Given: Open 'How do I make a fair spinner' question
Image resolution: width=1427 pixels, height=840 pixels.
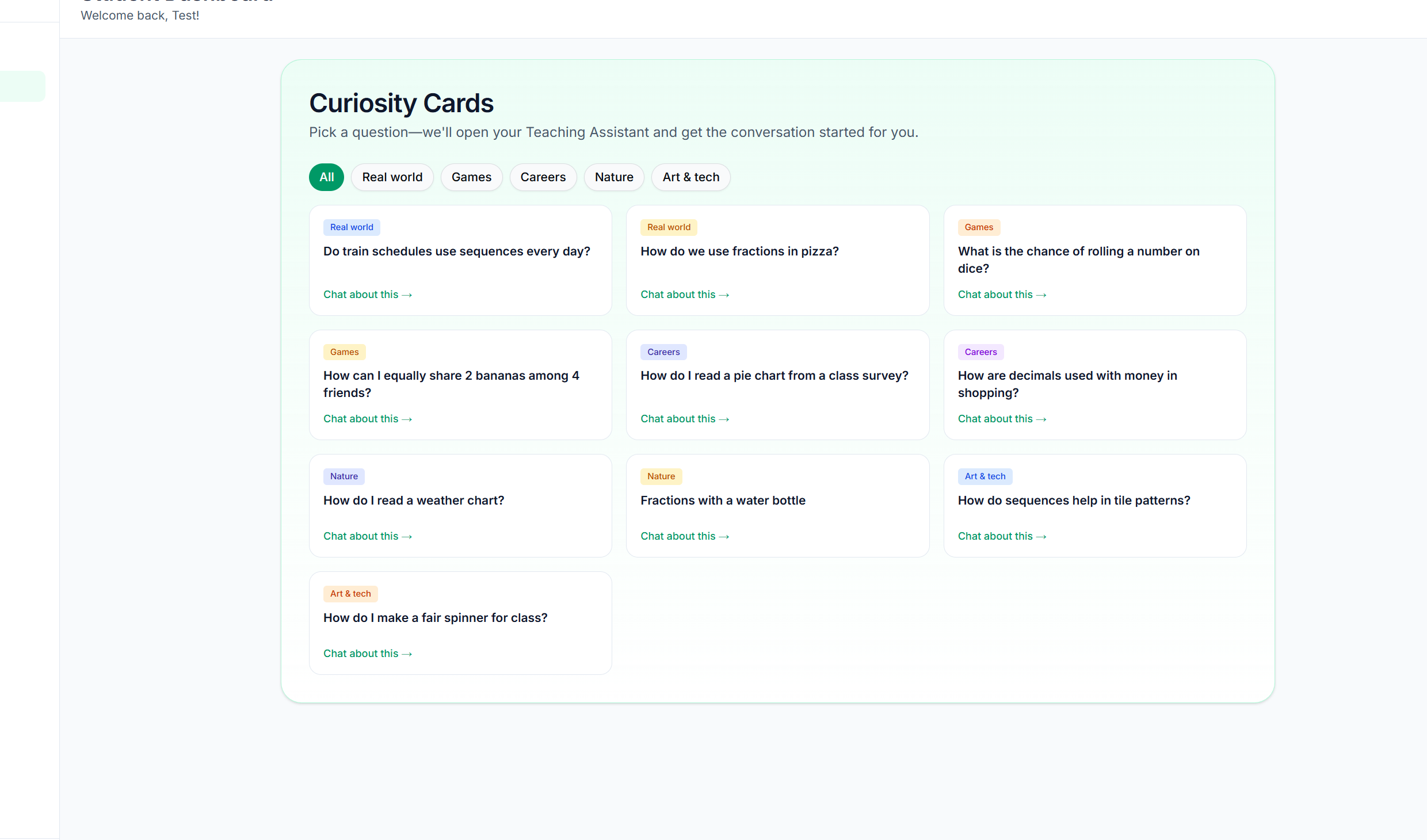Looking at the screenshot, I should (x=435, y=618).
